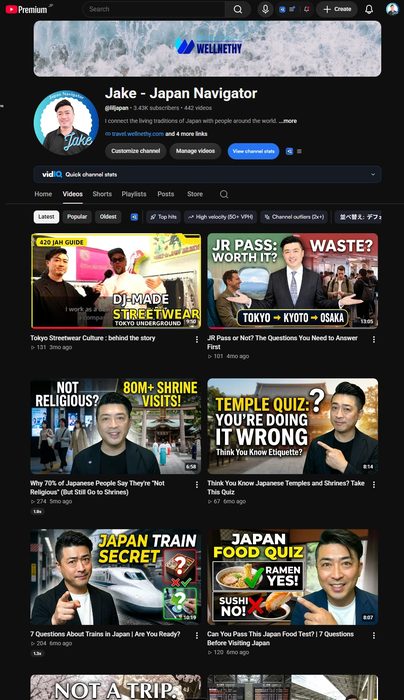Image resolution: width=404 pixels, height=700 pixels.
Task: Switch to the Home tab
Action: (43, 194)
